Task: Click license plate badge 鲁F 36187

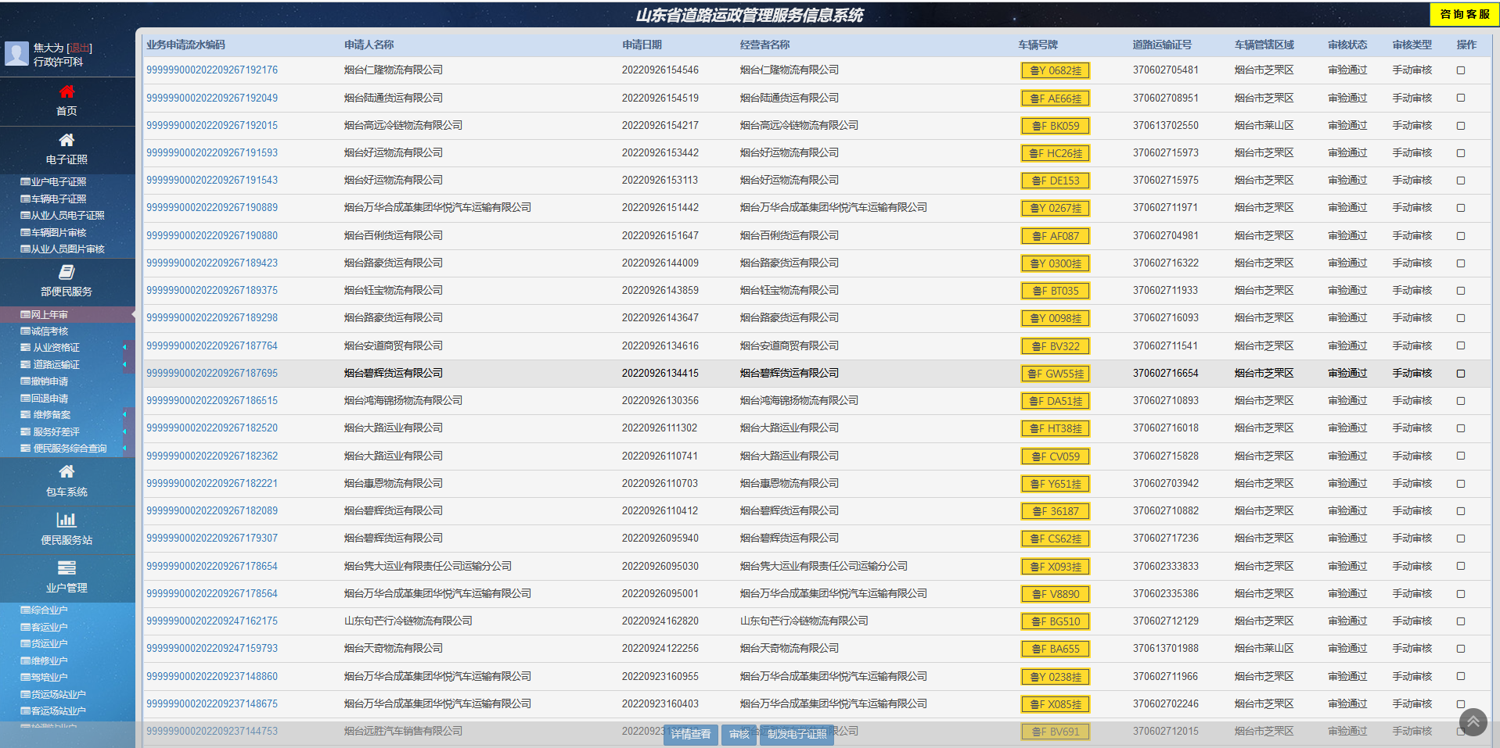Action: tap(1055, 511)
